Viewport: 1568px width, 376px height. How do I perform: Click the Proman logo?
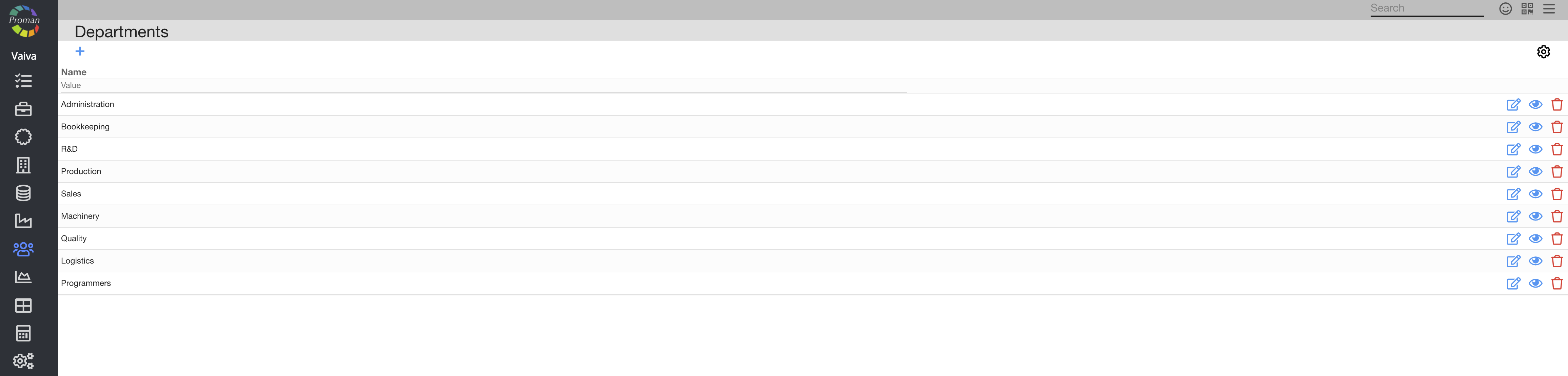click(x=24, y=21)
